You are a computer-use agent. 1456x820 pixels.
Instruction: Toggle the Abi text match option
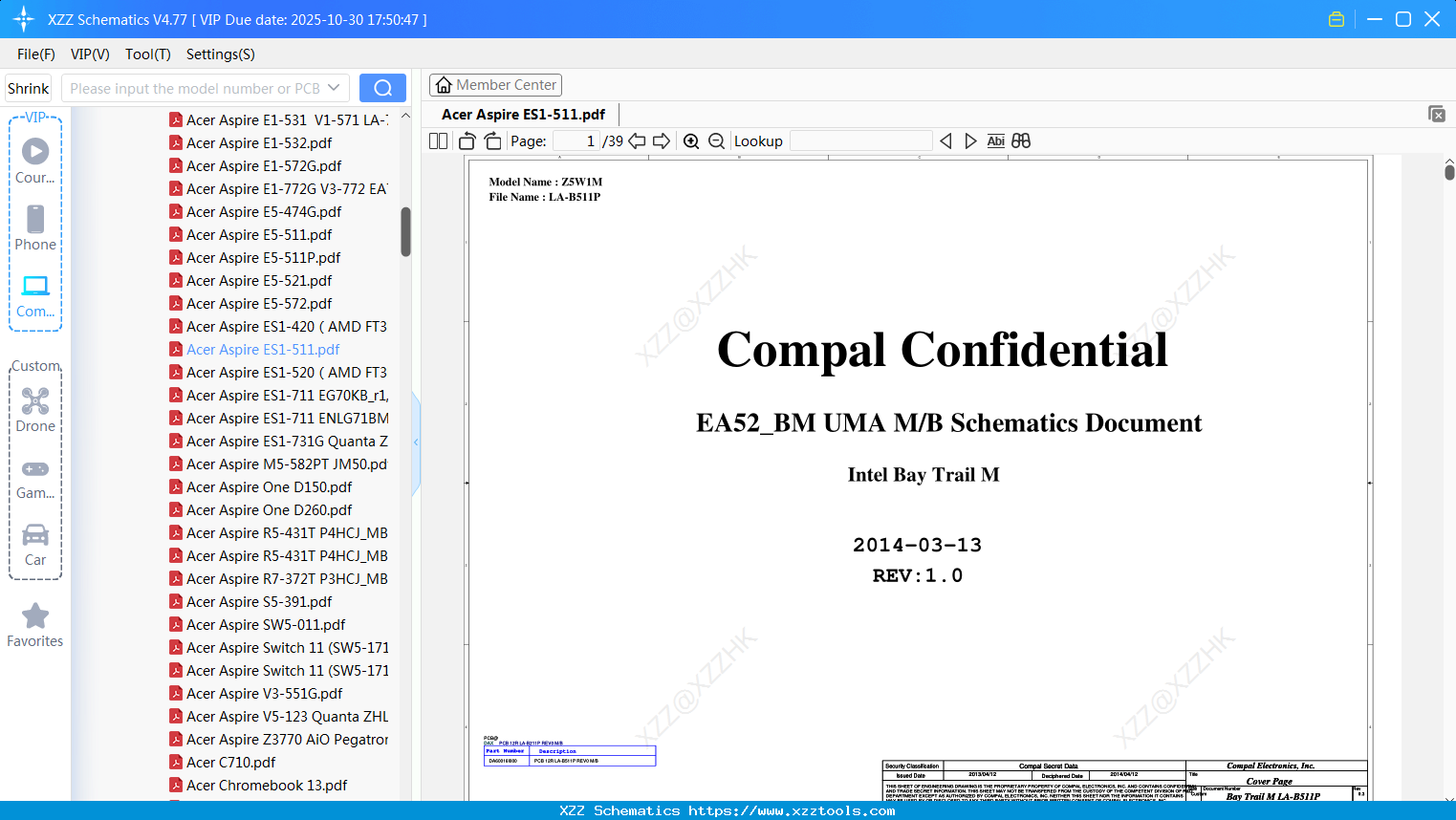(996, 141)
